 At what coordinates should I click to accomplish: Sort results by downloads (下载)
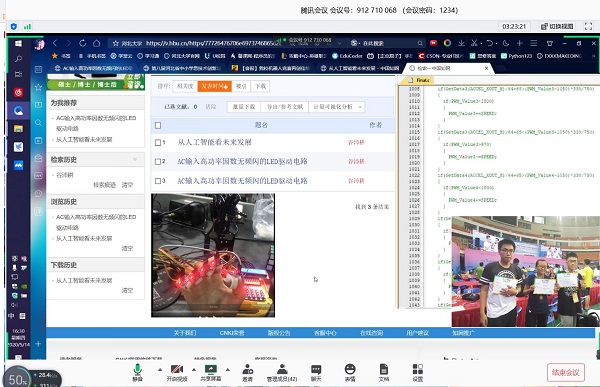261,86
